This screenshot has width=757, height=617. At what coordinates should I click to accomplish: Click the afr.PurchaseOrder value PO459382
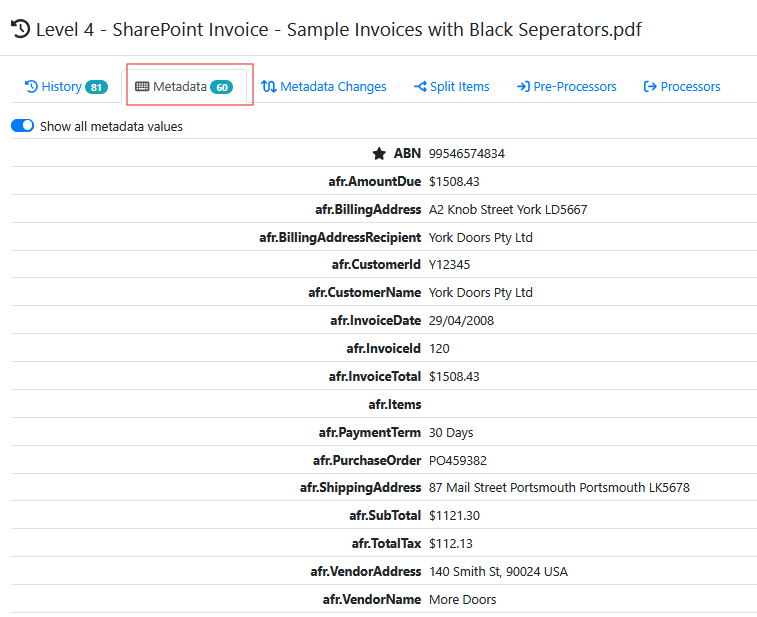coord(458,460)
